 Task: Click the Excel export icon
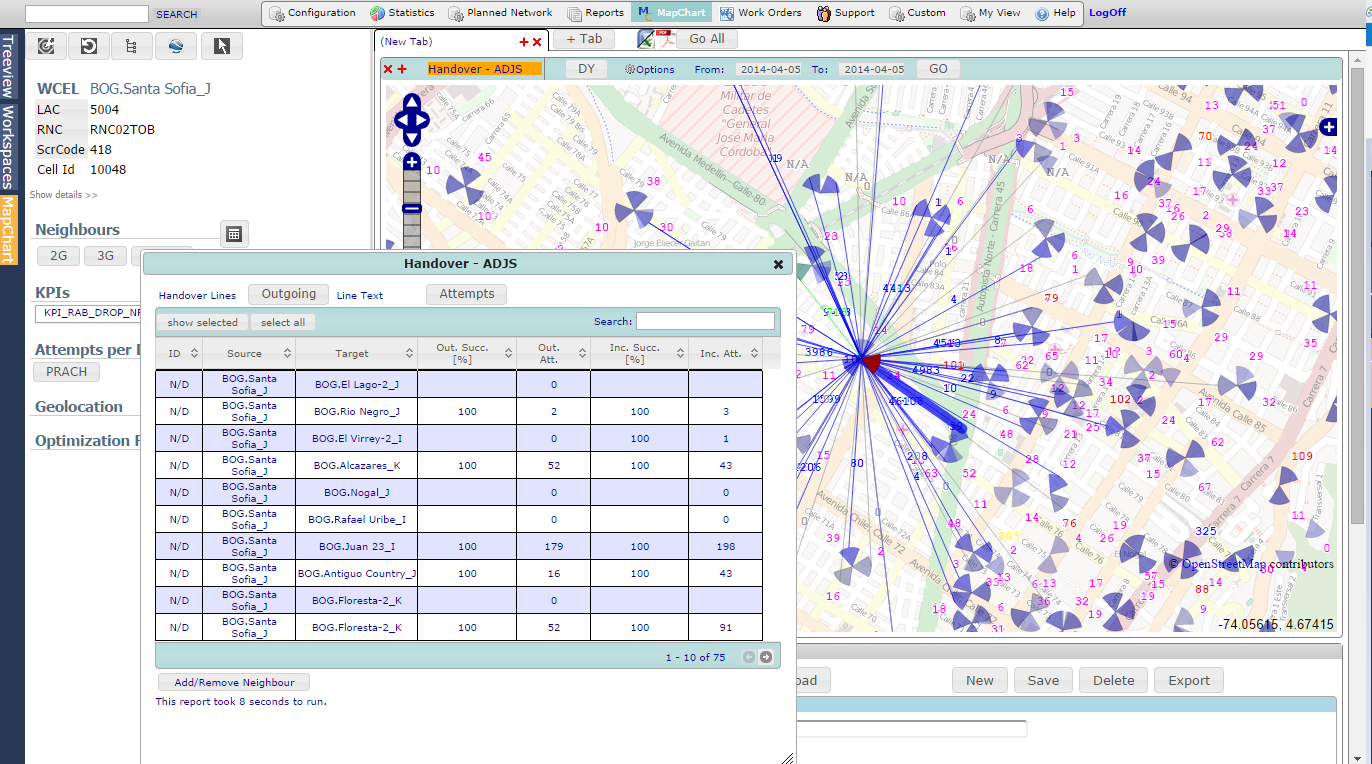[x=646, y=39]
